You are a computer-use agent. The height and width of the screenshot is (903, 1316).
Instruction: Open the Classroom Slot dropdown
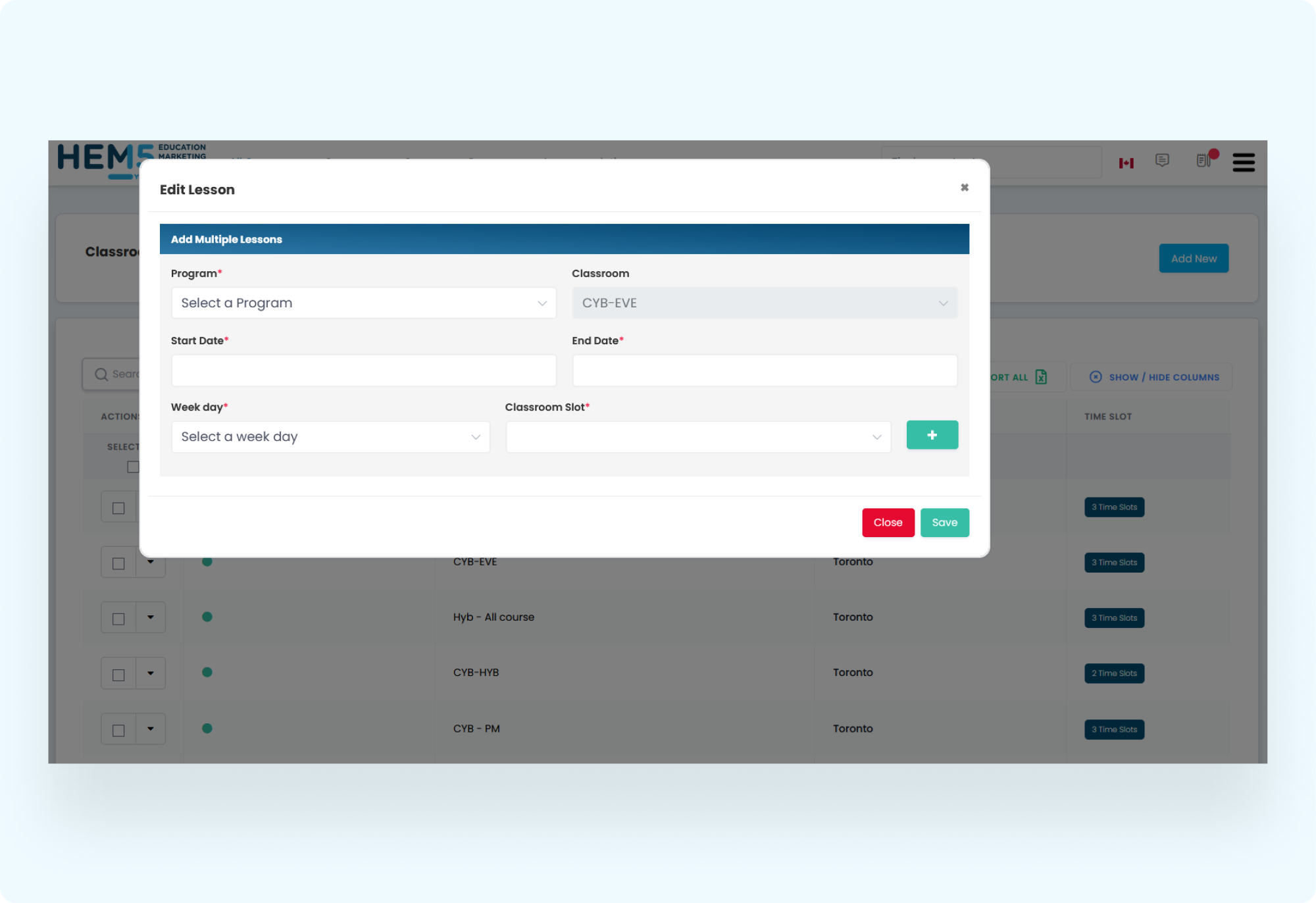697,436
